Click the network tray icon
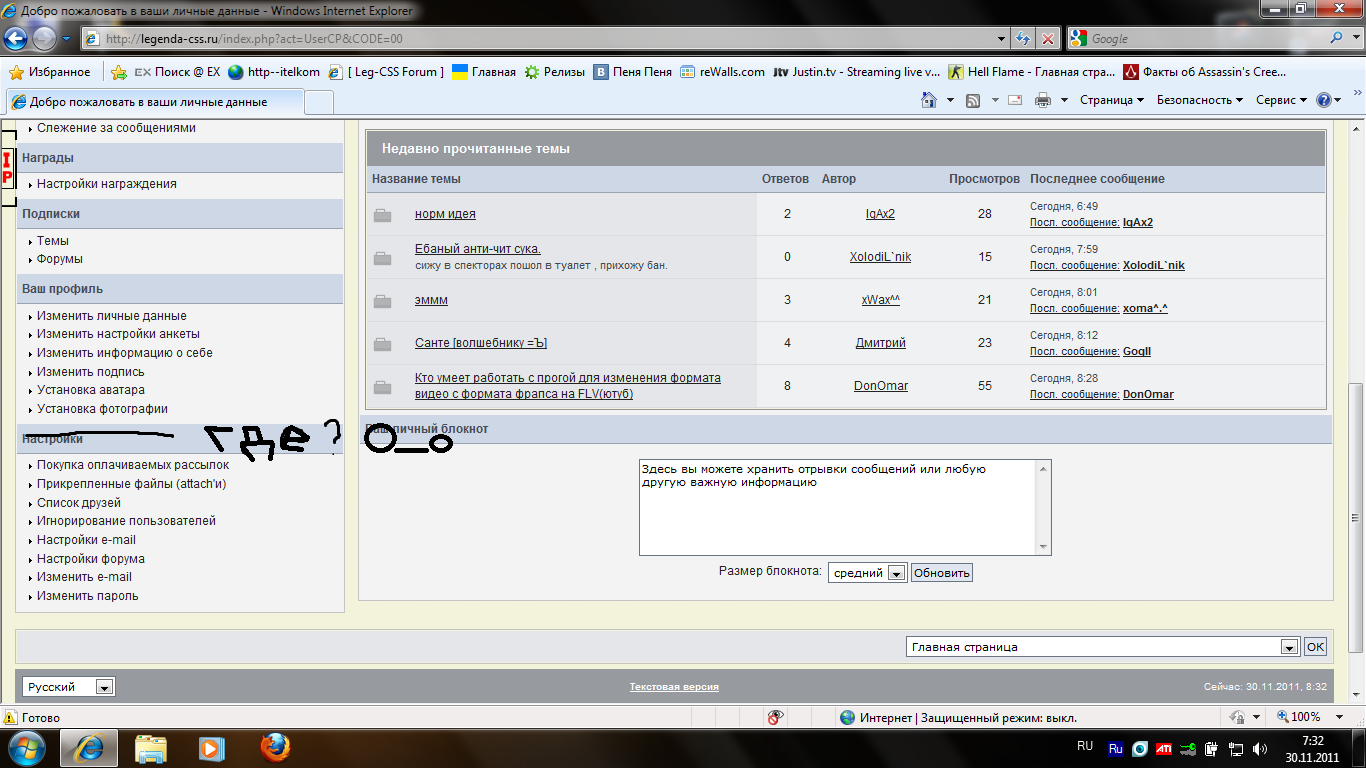The image size is (1366, 768). click(x=1236, y=748)
